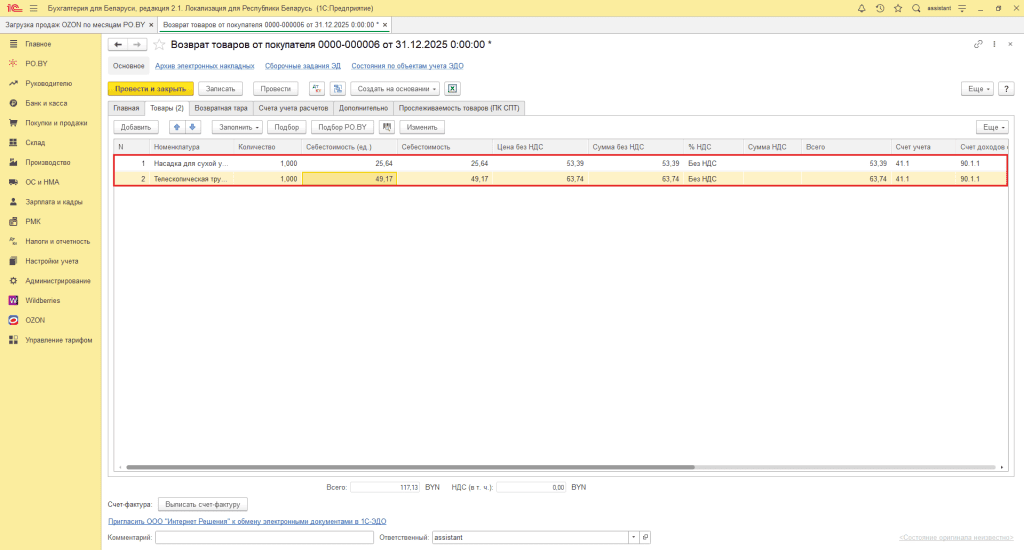Open Состояния по объектам учета ЭДО link

(408, 66)
